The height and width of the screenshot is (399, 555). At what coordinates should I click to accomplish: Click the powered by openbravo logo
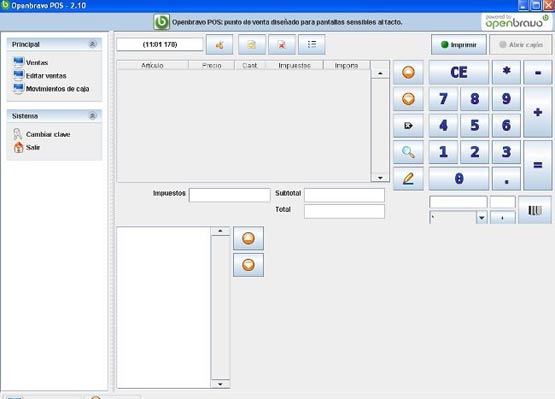[516, 22]
